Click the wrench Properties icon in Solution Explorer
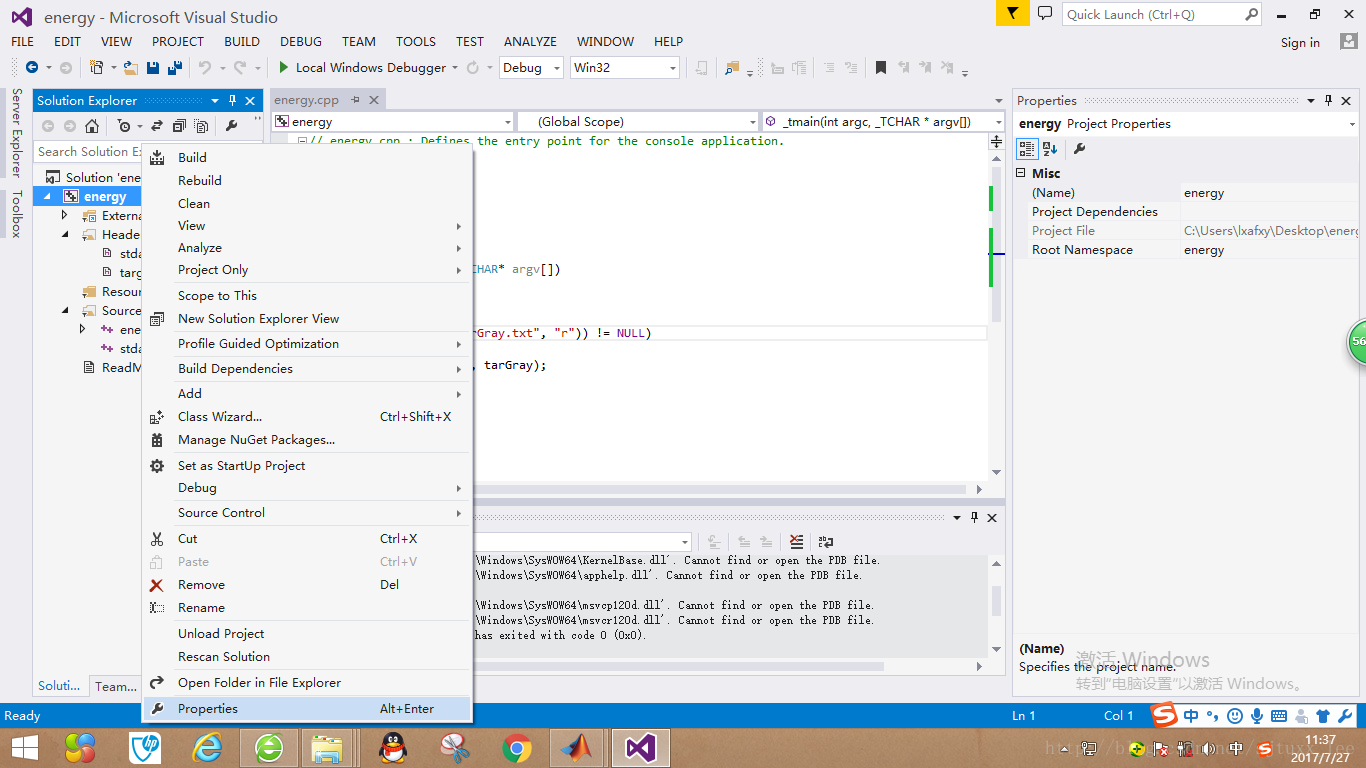Image resolution: width=1366 pixels, height=768 pixels. coord(231,126)
